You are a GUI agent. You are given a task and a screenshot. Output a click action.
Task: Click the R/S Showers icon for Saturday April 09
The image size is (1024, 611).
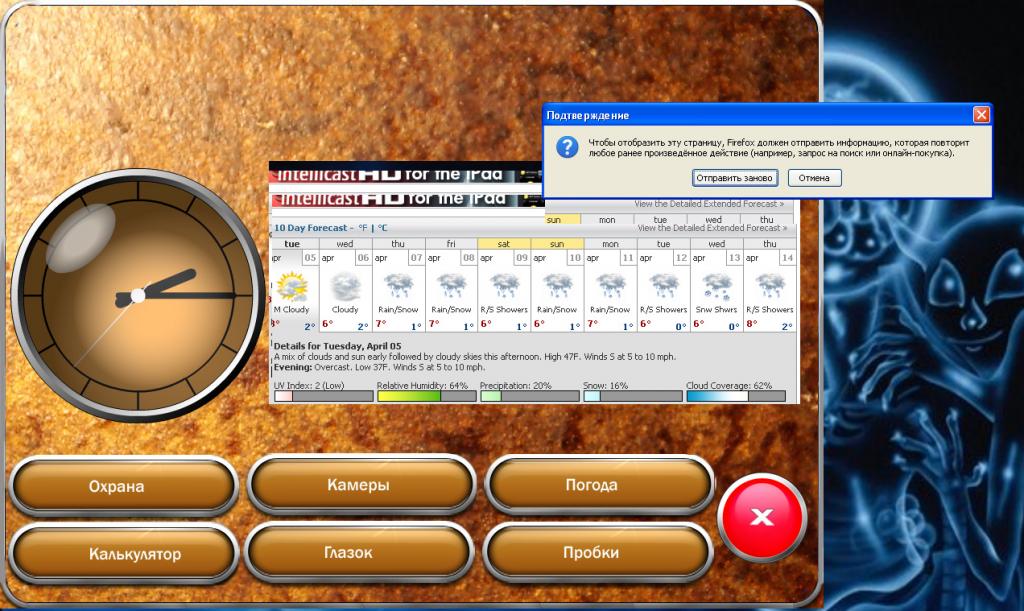click(x=504, y=287)
